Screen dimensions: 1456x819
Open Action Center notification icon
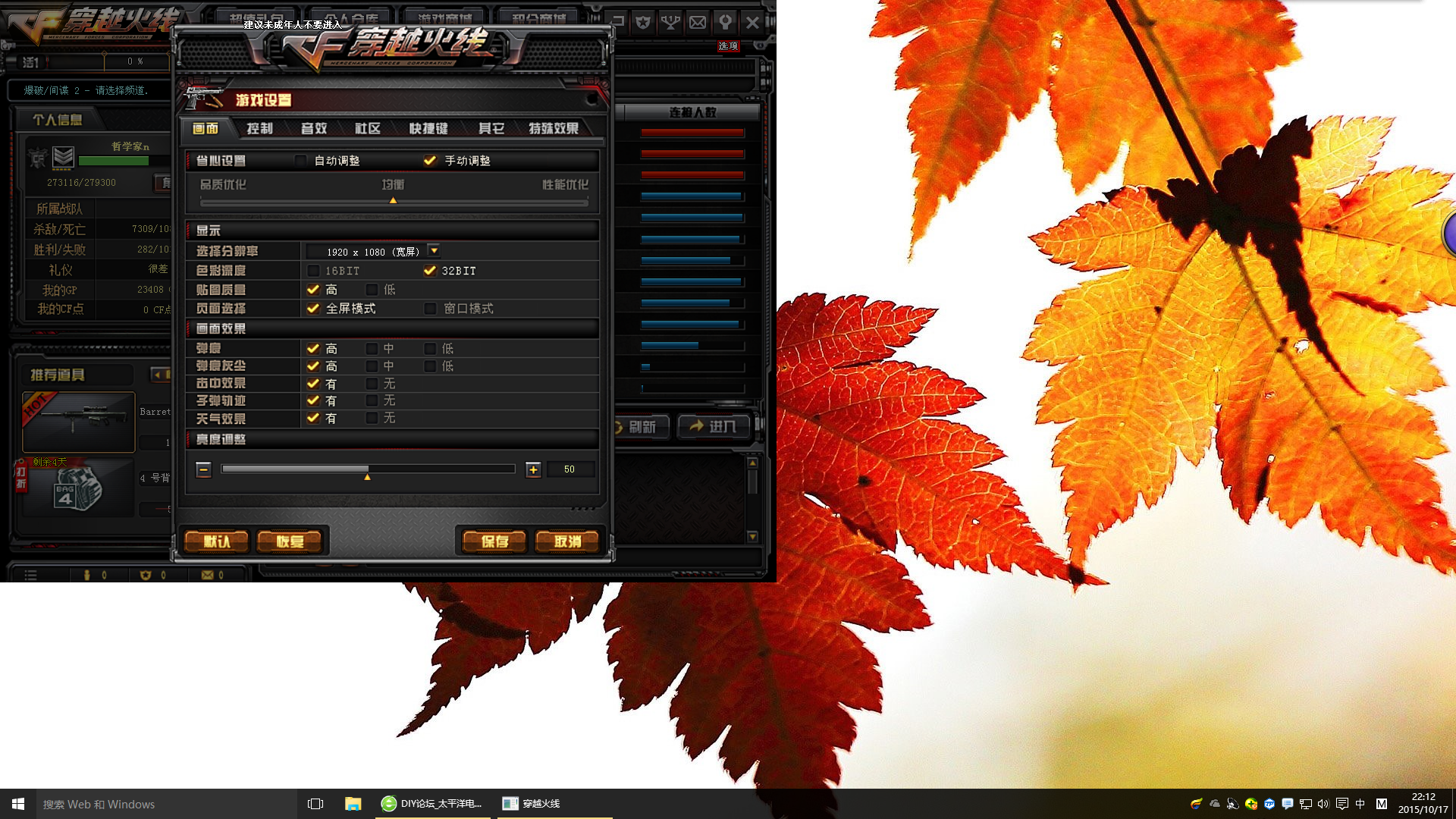1341,804
